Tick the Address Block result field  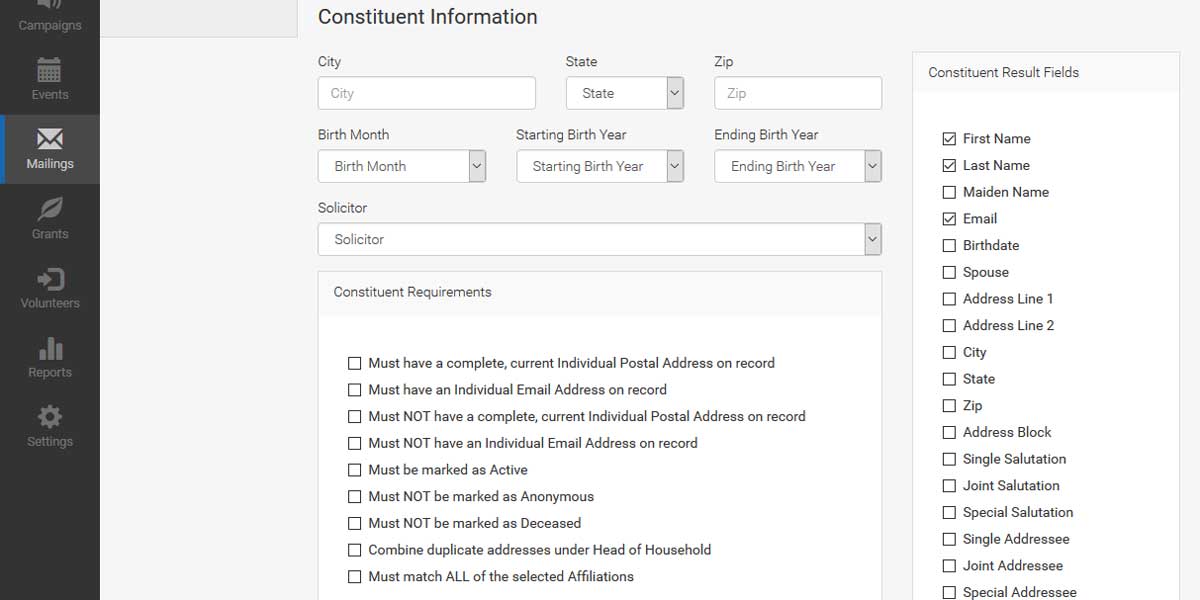[949, 432]
